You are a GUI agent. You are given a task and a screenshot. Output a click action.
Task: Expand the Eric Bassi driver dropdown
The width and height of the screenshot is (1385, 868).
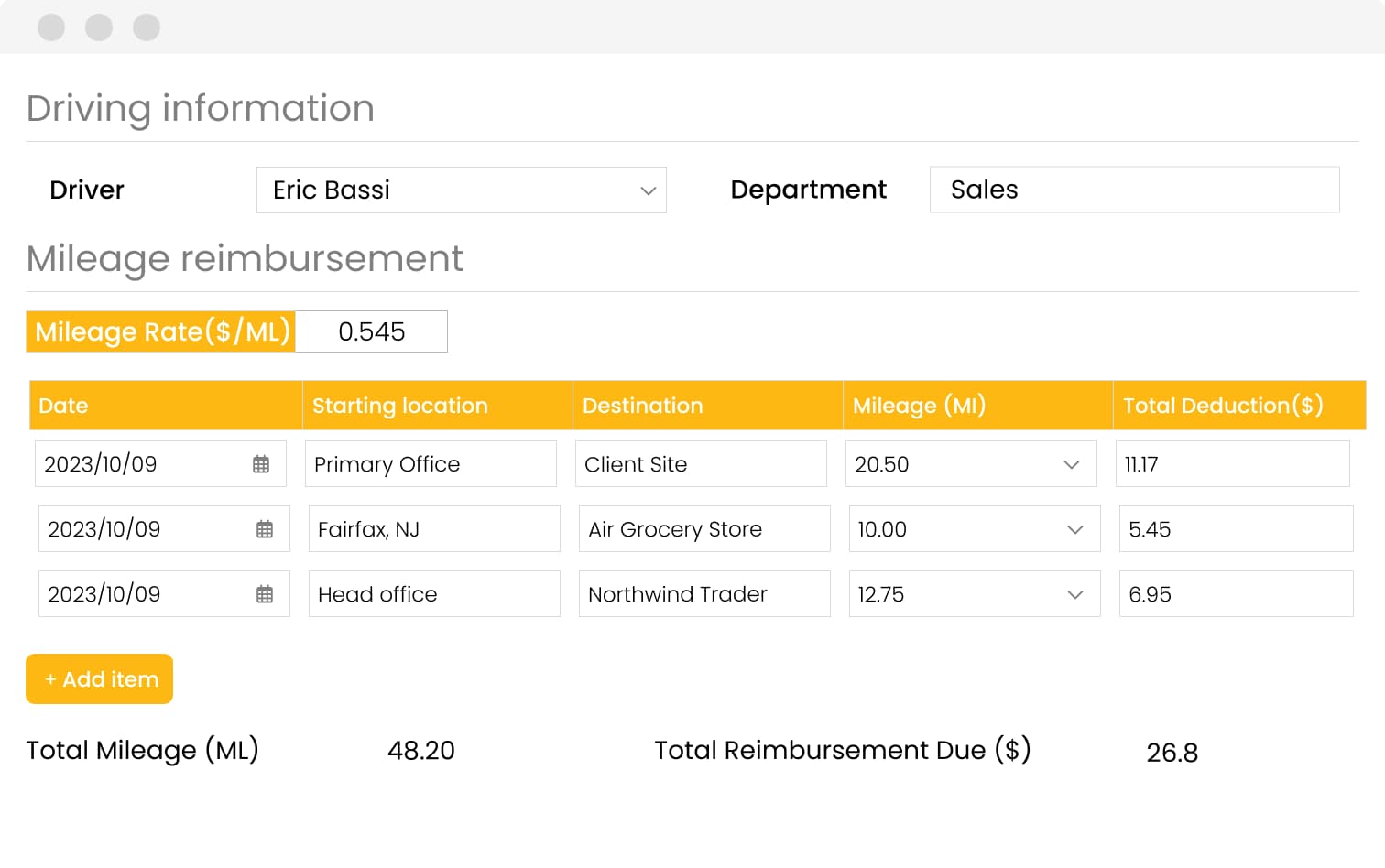click(648, 190)
